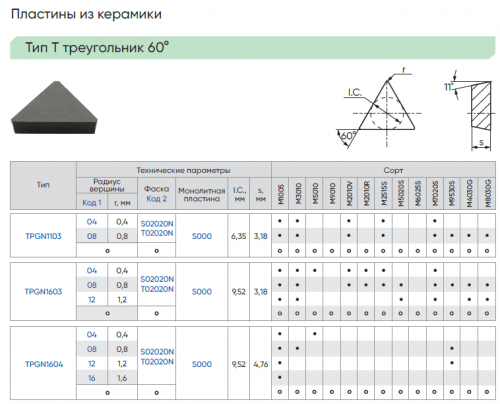Click S000 monolithic code in TPGN1604 row

(x=202, y=364)
